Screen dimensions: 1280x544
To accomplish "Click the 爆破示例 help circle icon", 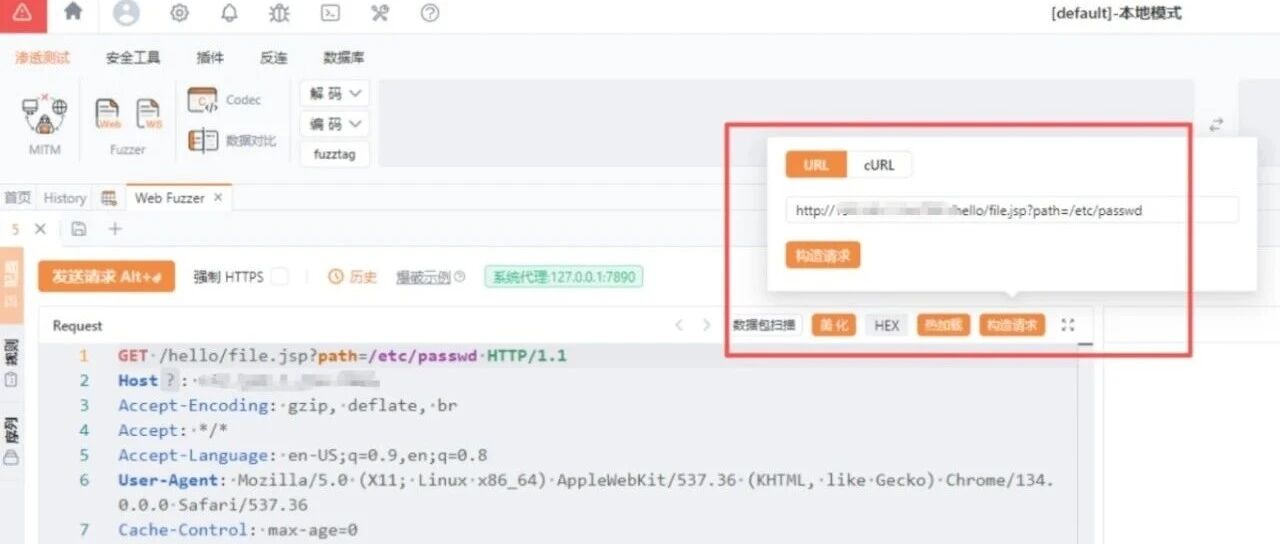I will click(460, 277).
